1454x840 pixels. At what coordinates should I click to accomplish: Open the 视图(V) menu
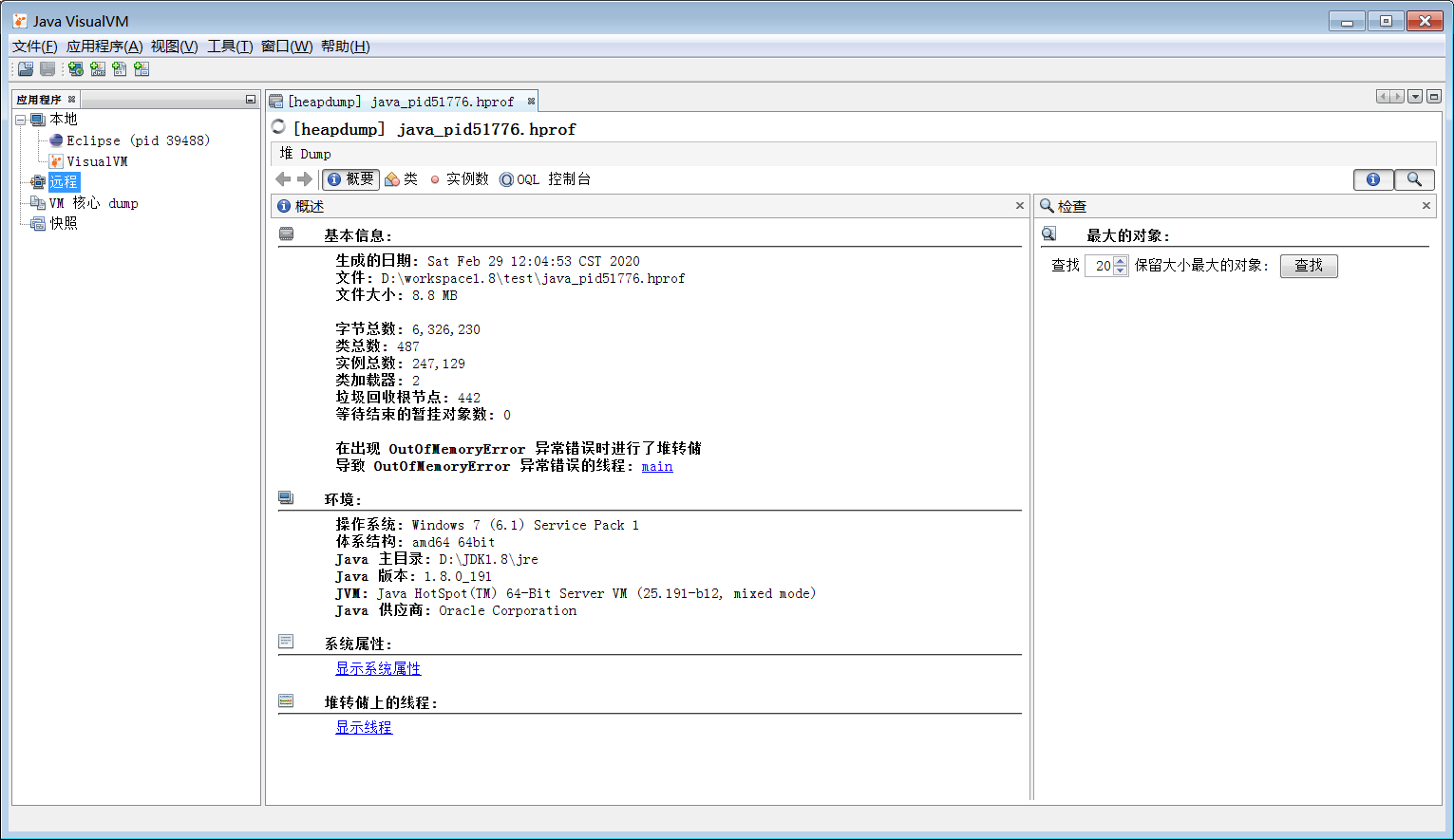[x=175, y=47]
